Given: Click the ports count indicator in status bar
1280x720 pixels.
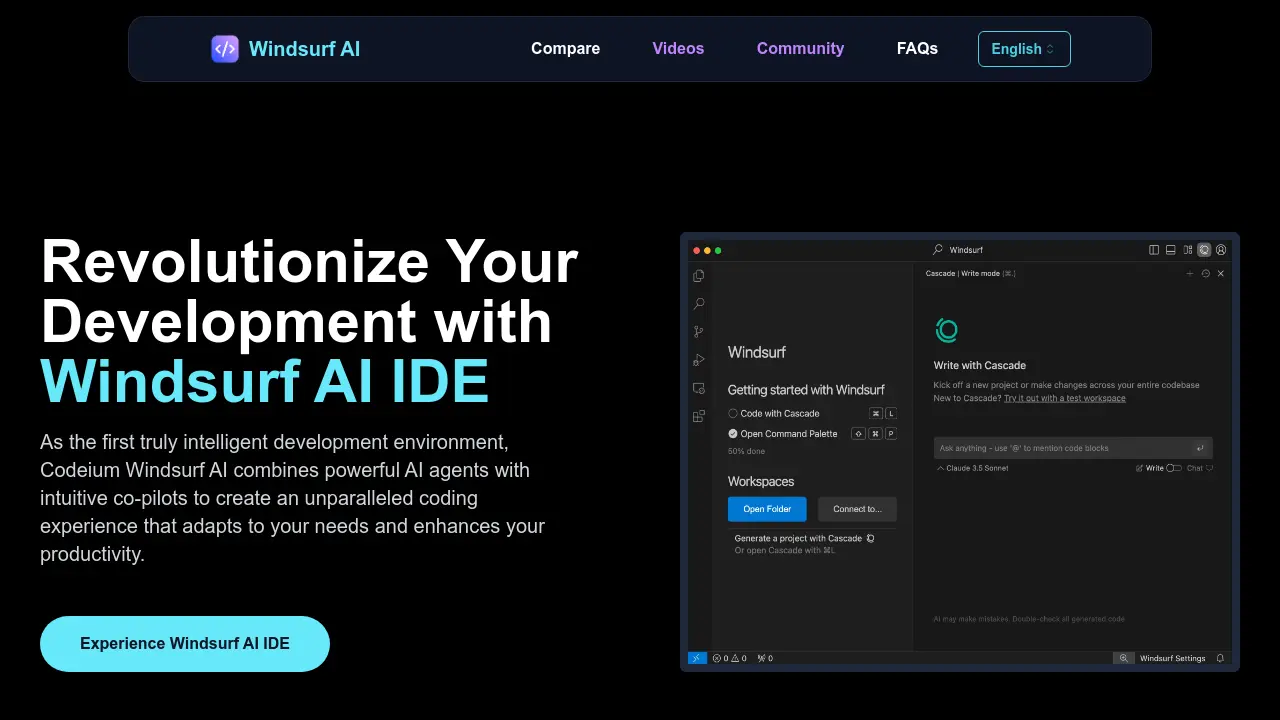Looking at the screenshot, I should 765,658.
